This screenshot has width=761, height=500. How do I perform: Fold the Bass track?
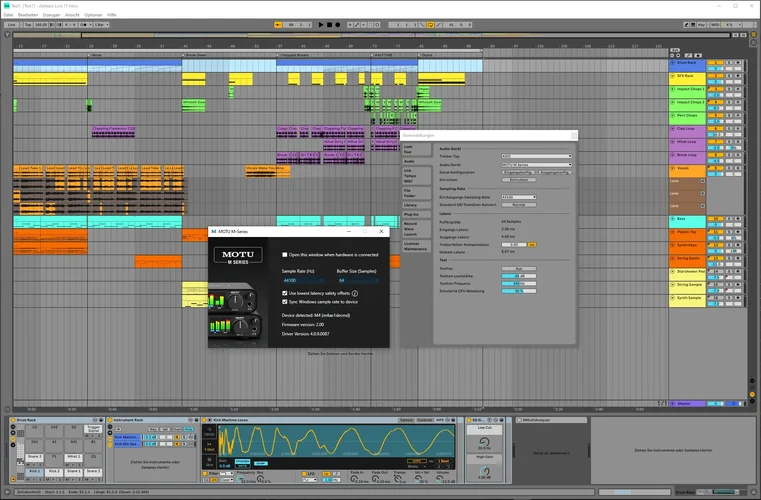(673, 219)
